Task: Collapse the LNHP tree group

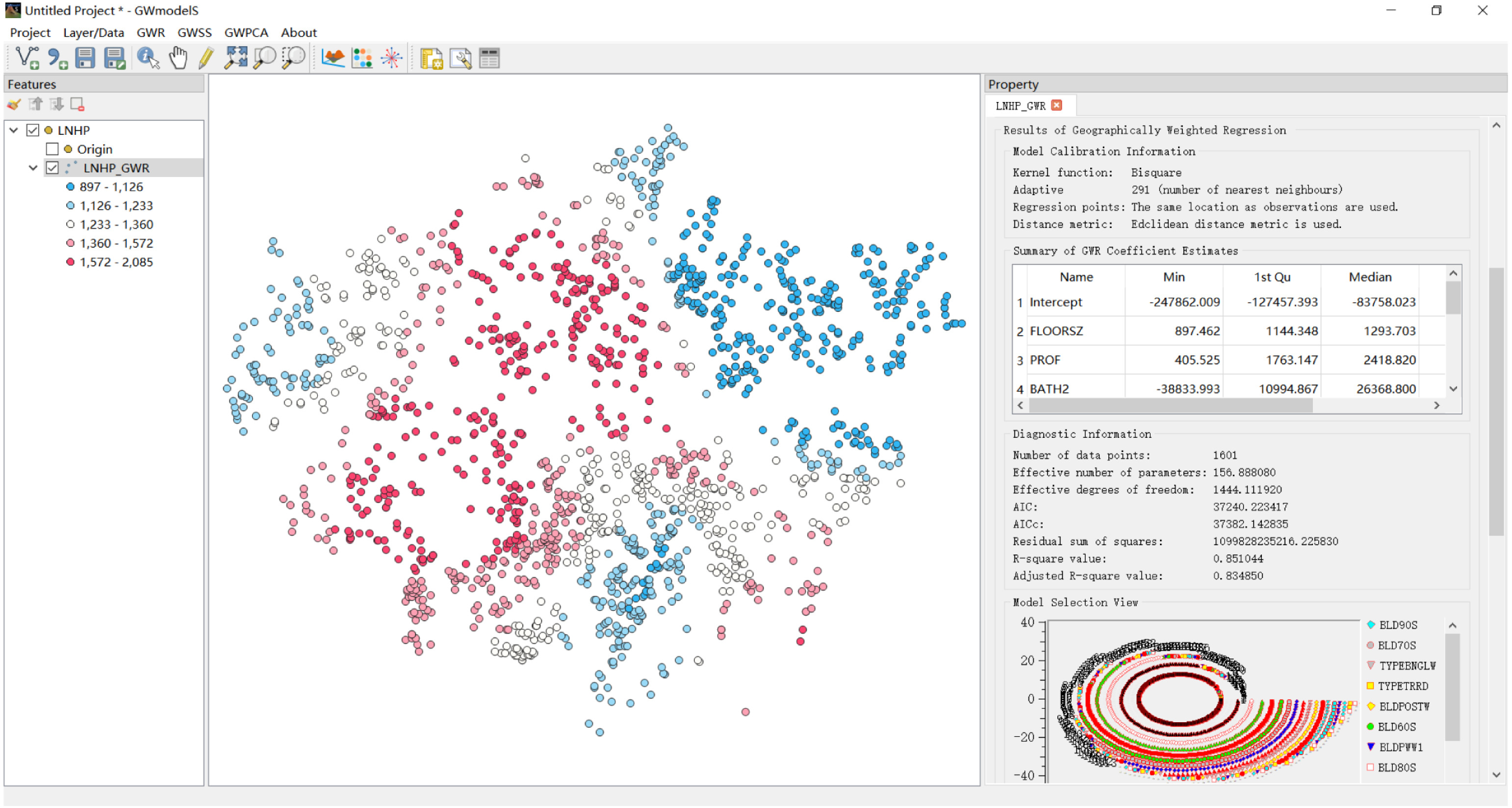Action: coord(14,130)
